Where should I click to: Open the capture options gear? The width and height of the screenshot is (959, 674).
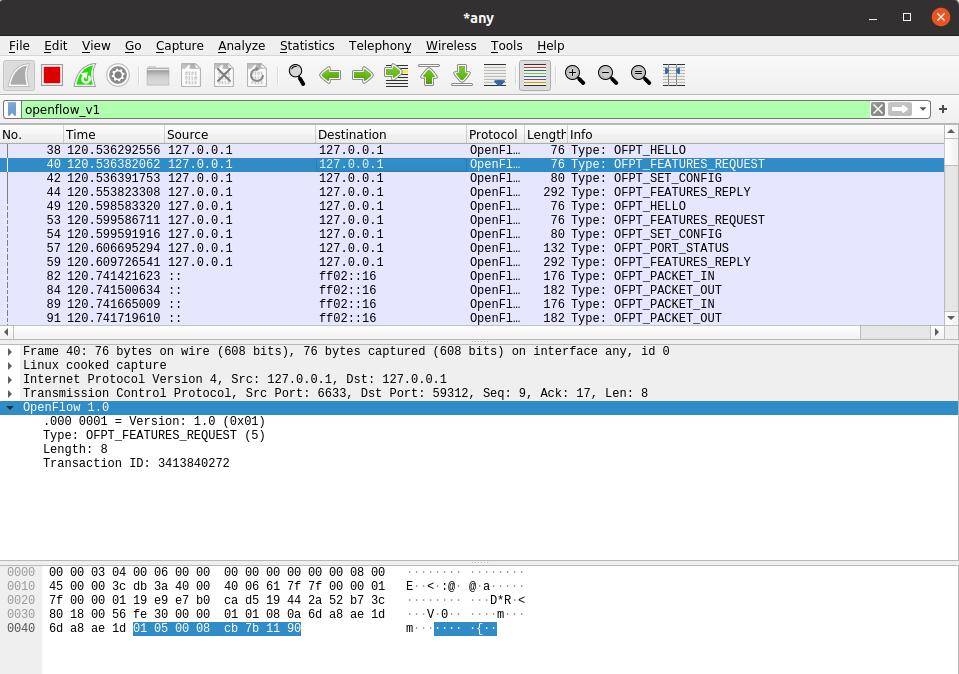pyautogui.click(x=119, y=75)
